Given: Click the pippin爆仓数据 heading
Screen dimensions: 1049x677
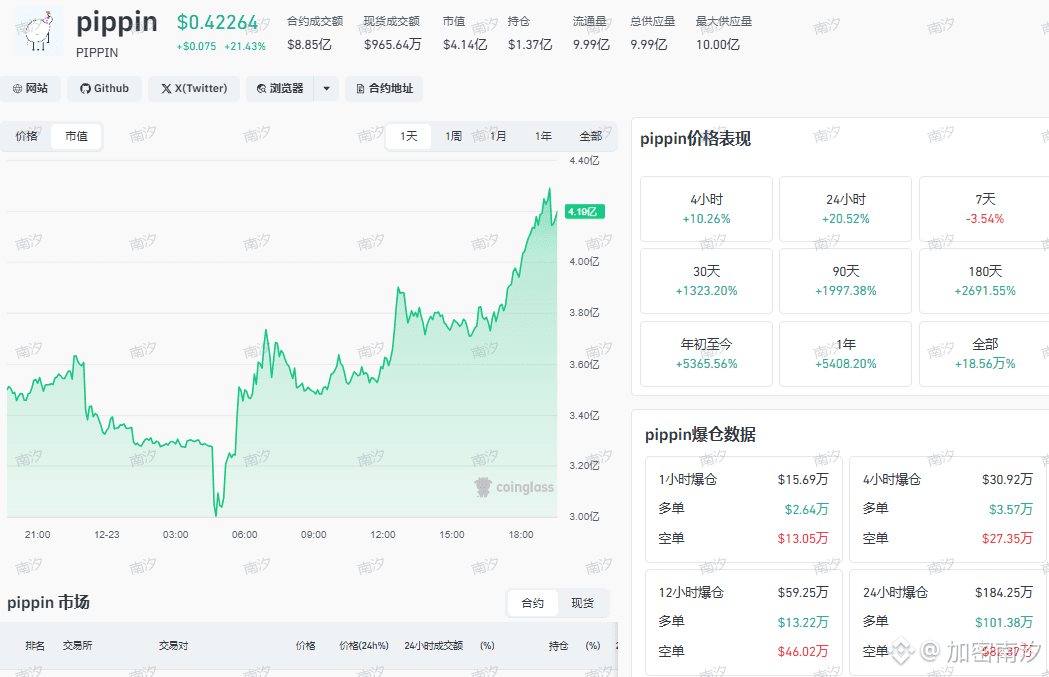Looking at the screenshot, I should click(x=700, y=434).
